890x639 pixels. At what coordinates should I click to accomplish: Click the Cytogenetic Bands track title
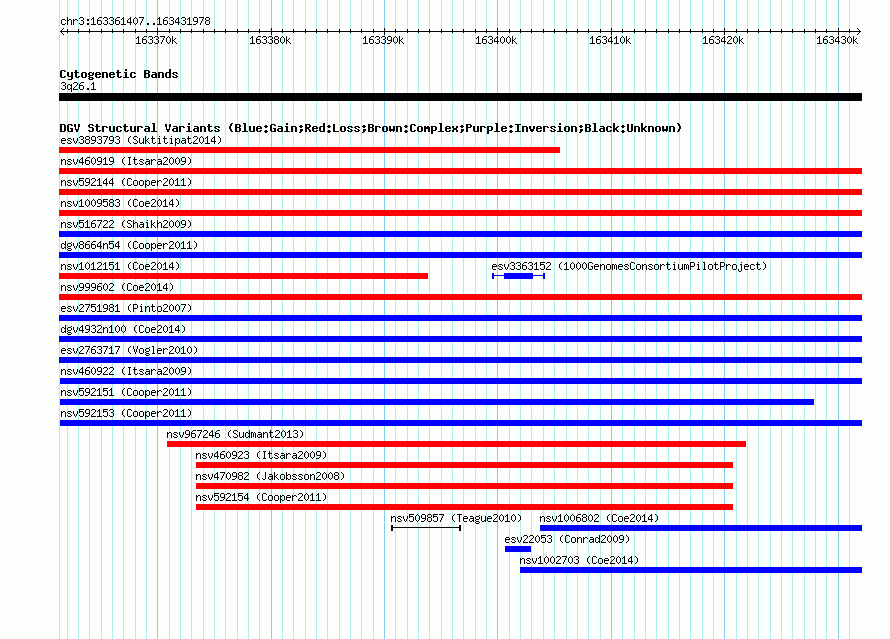[x=119, y=74]
